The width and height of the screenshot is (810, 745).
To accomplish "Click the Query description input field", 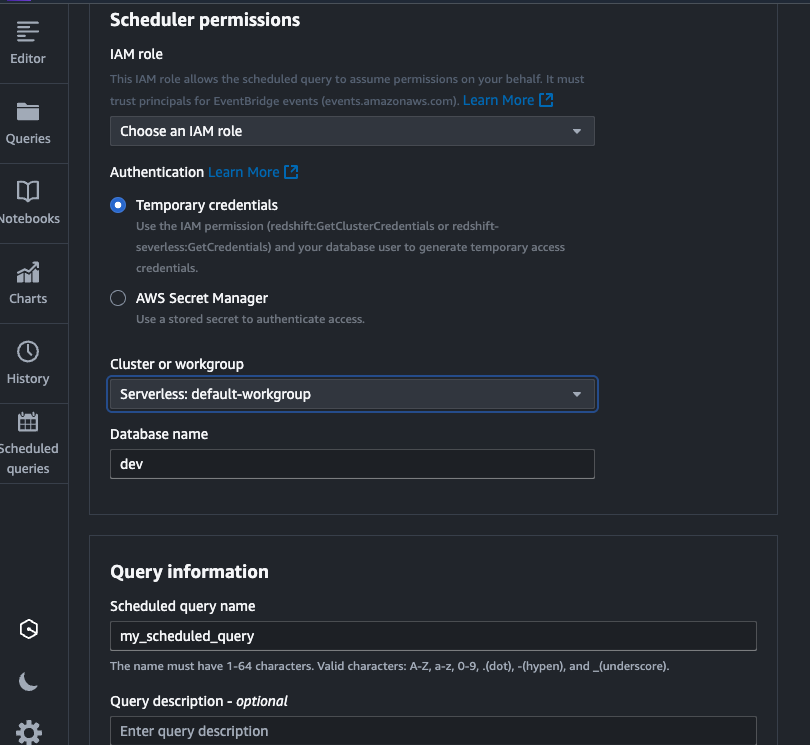I will click(432, 731).
